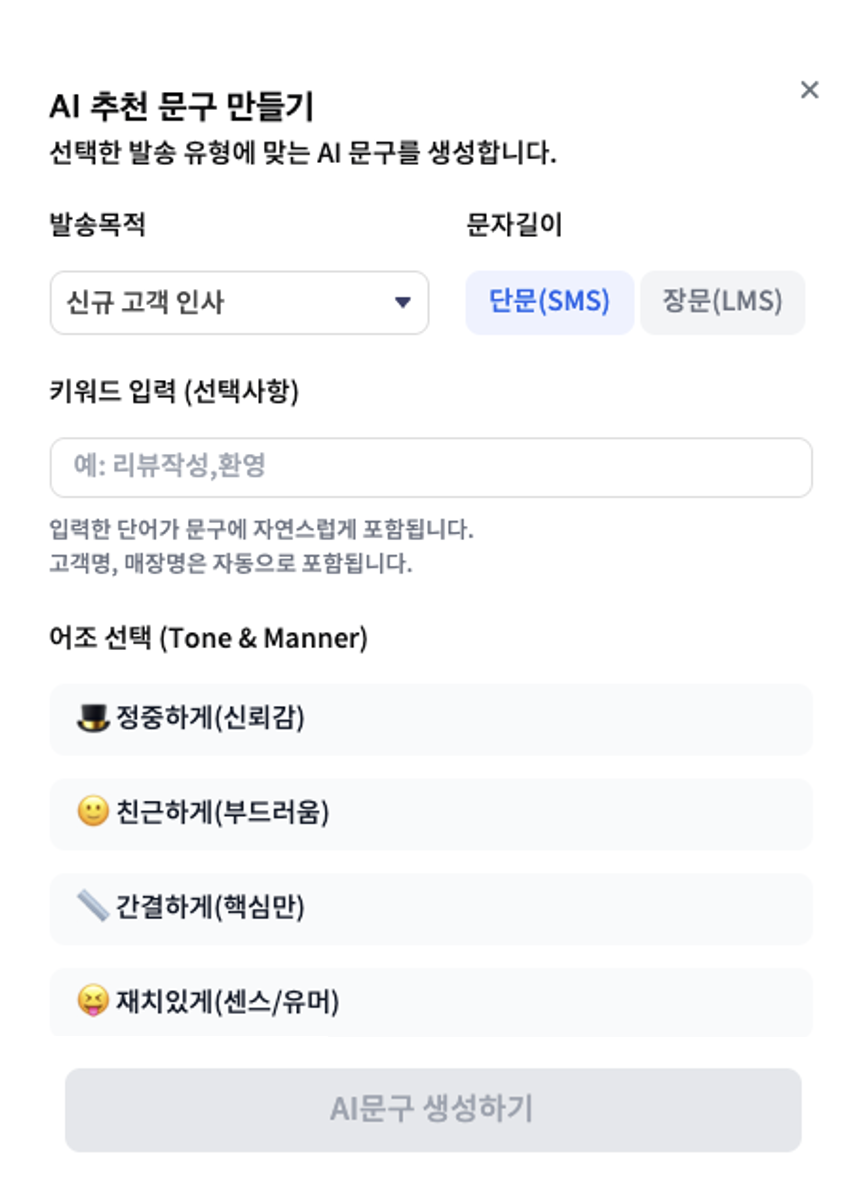Click the smiley face emoji icon
852x1196 pixels.
(93, 812)
